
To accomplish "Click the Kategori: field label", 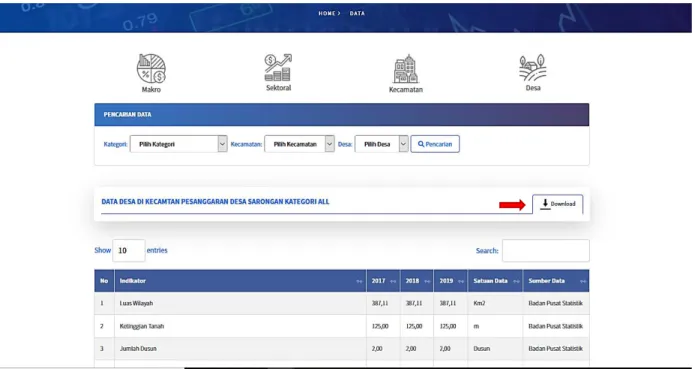I will 115,144.
